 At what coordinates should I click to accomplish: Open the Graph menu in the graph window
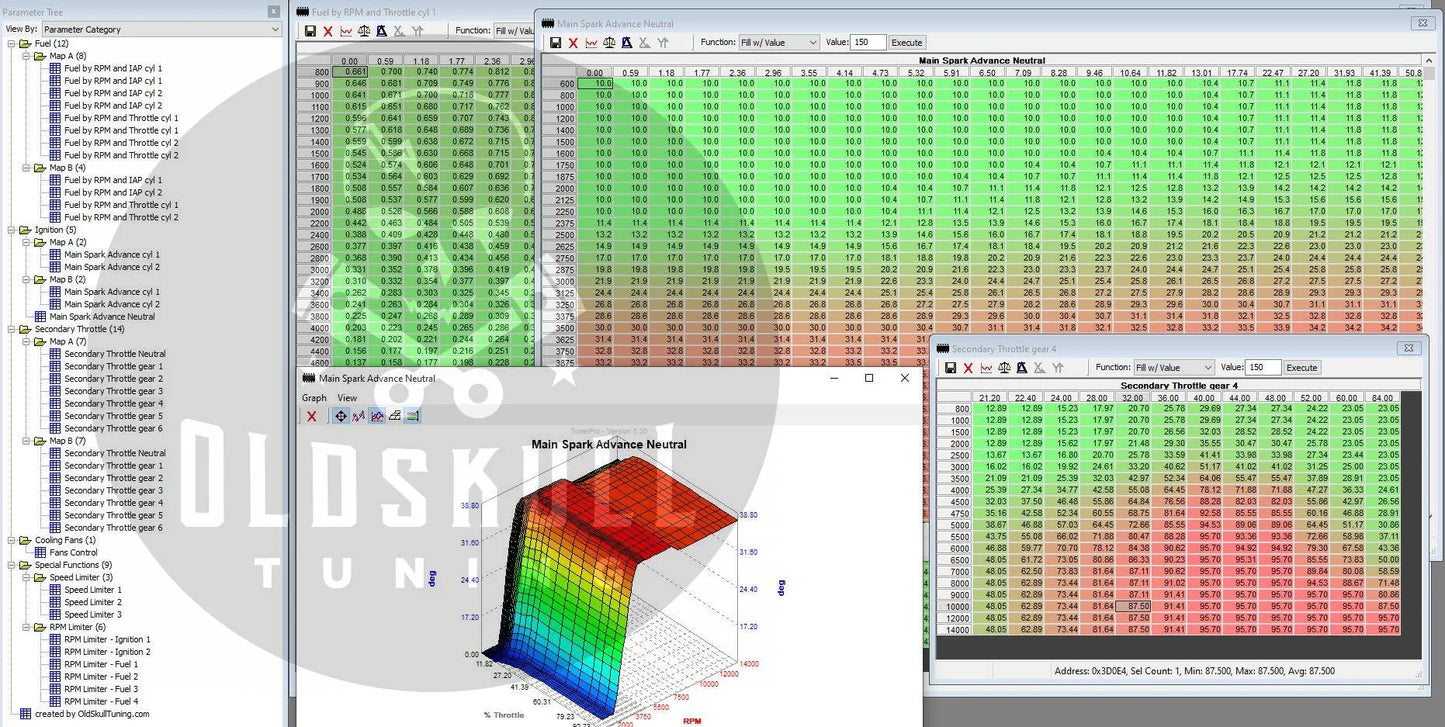314,398
